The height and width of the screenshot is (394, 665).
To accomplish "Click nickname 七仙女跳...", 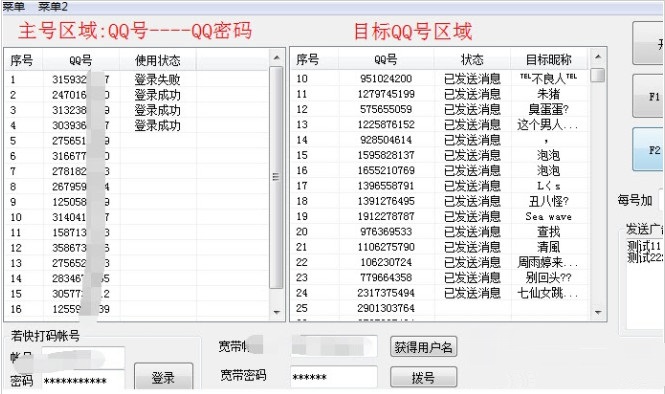I will pos(547,293).
